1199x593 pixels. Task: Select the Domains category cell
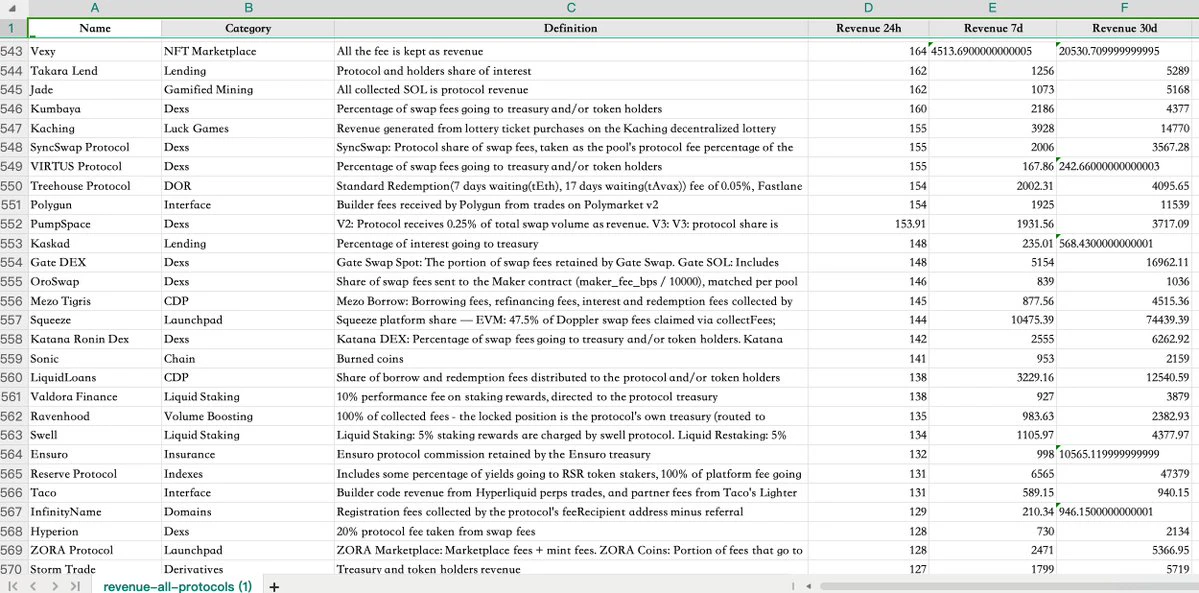point(248,512)
